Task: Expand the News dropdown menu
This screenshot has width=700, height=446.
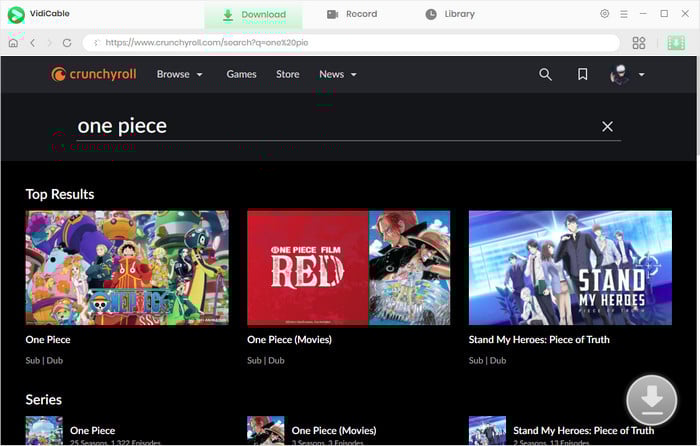Action: pyautogui.click(x=338, y=75)
